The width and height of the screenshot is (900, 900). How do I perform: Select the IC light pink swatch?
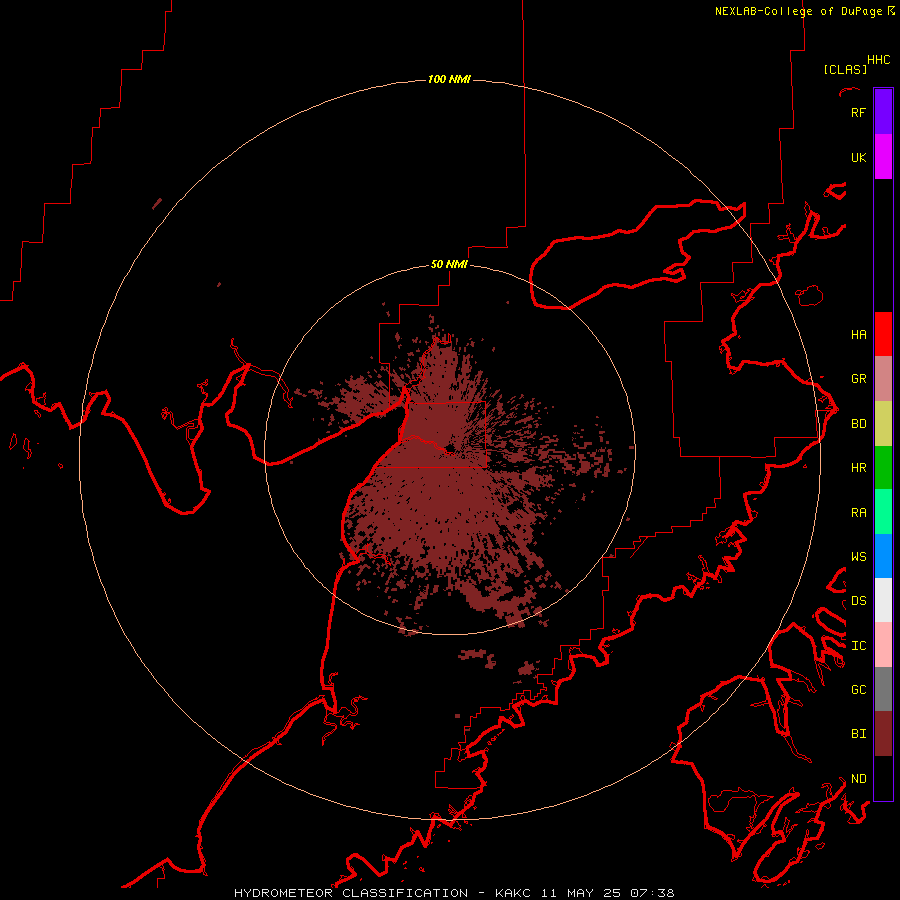(883, 645)
